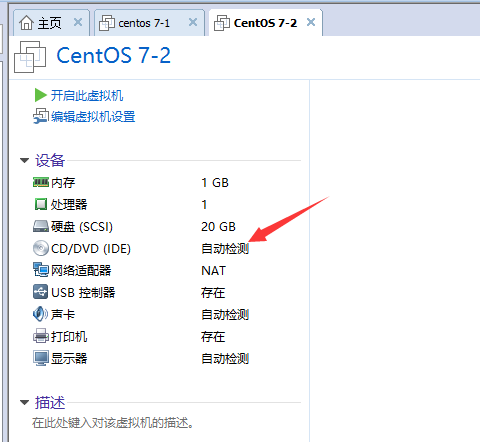This screenshot has width=480, height=442.
Task: Click the 硬盘 (SCSI) hard disk icon
Action: (41, 226)
